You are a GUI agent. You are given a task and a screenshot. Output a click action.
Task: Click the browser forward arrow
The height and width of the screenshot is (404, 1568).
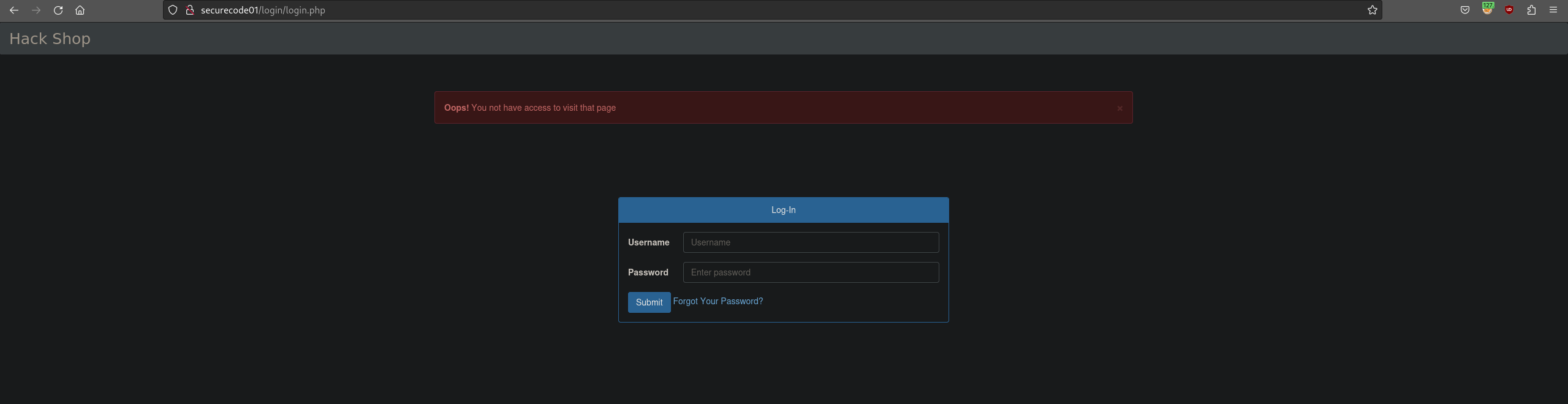click(36, 10)
